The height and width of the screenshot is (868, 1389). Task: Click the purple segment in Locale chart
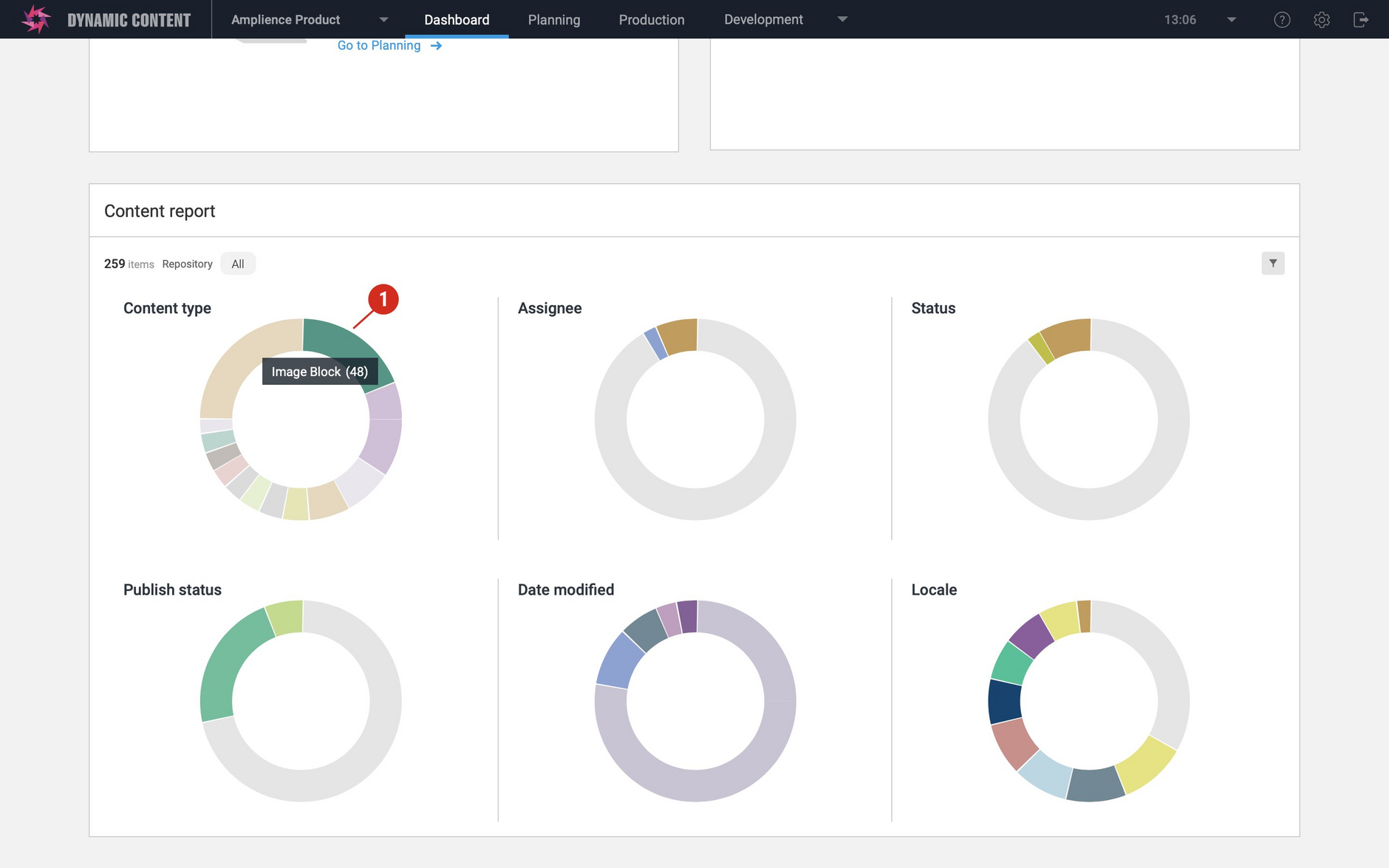1032,635
